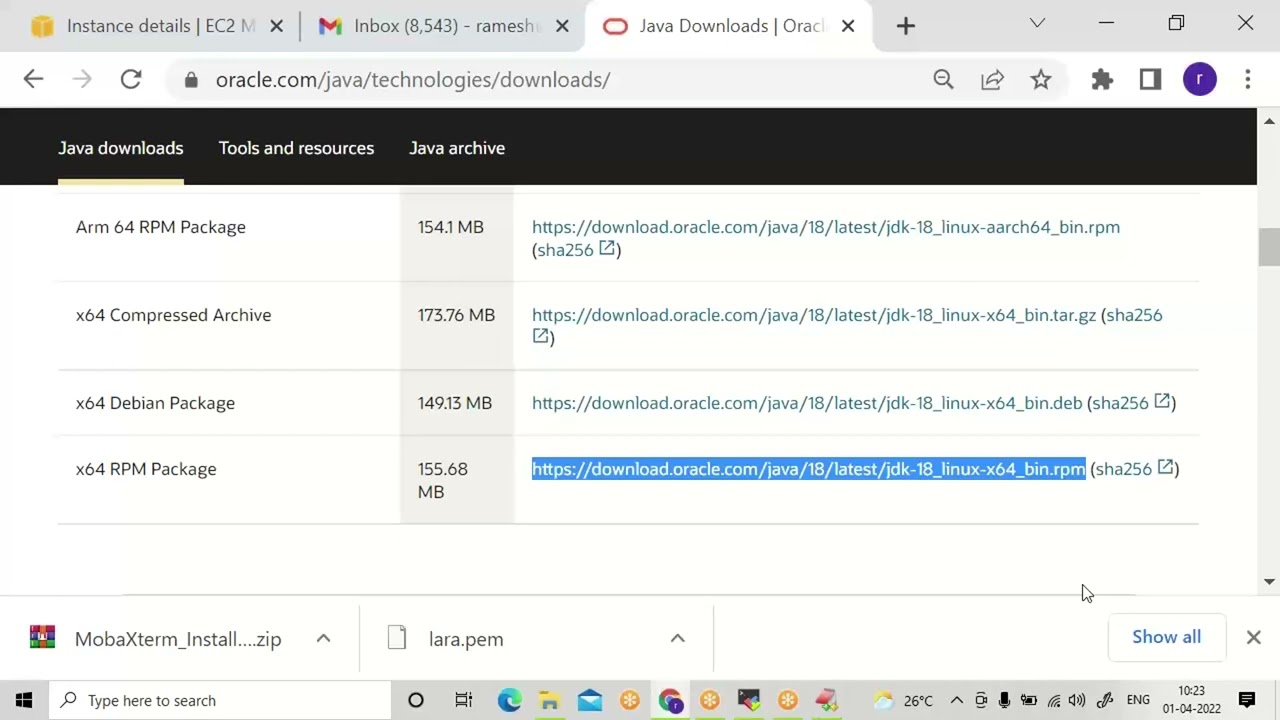Viewport: 1280px width, 720px height.
Task: Open Java downloads menu item
Action: (x=121, y=148)
